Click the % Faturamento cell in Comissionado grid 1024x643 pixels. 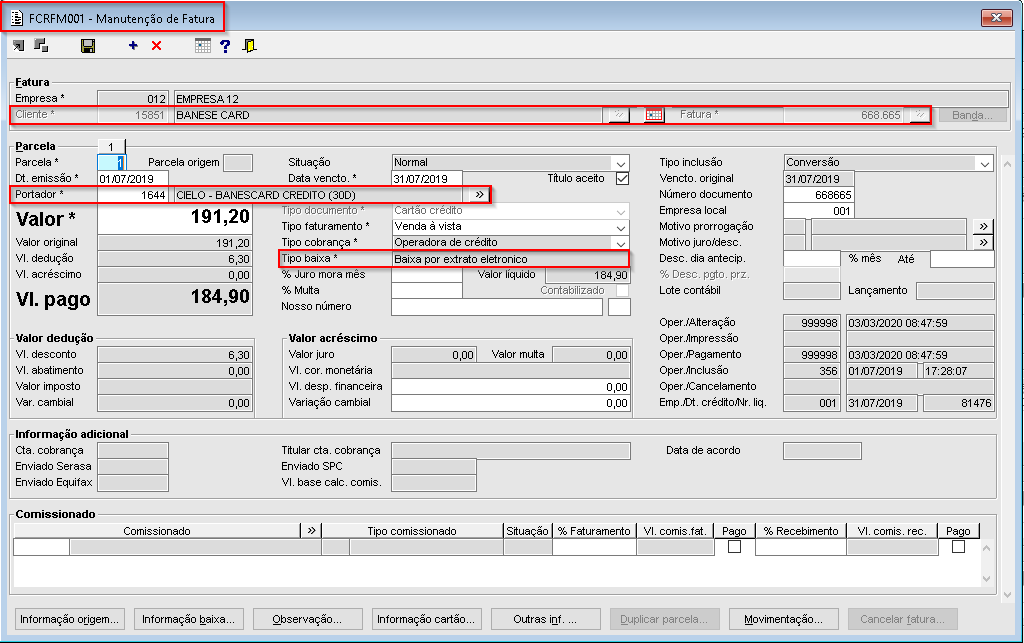coord(594,547)
